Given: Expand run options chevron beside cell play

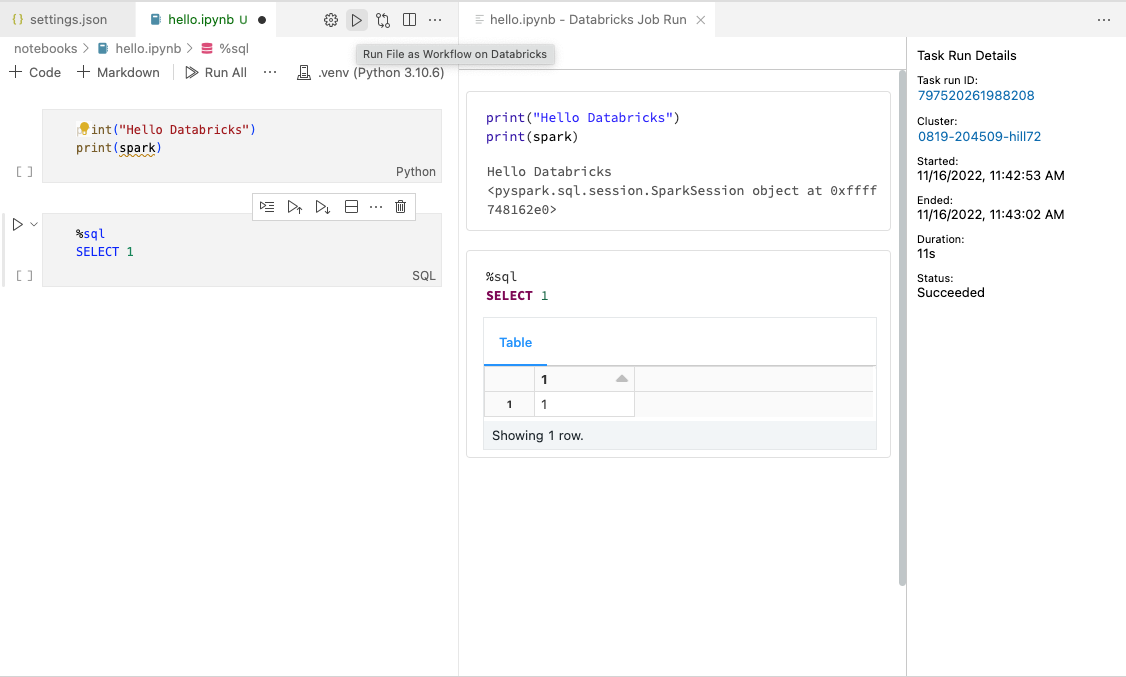Looking at the screenshot, I should [x=34, y=225].
